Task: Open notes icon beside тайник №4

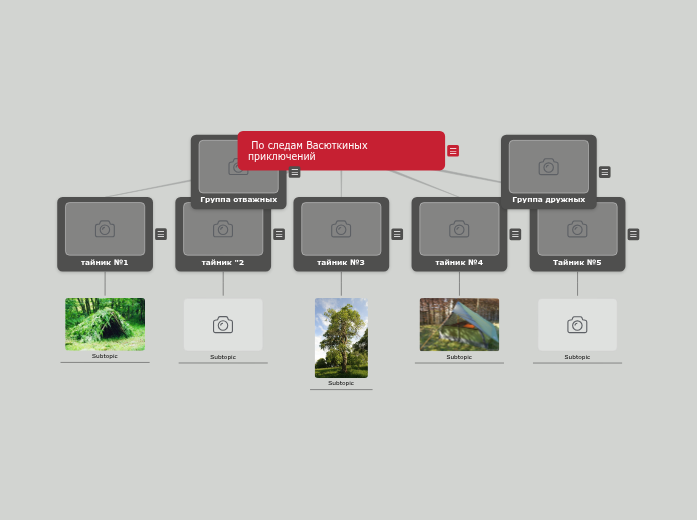Action: 515,234
